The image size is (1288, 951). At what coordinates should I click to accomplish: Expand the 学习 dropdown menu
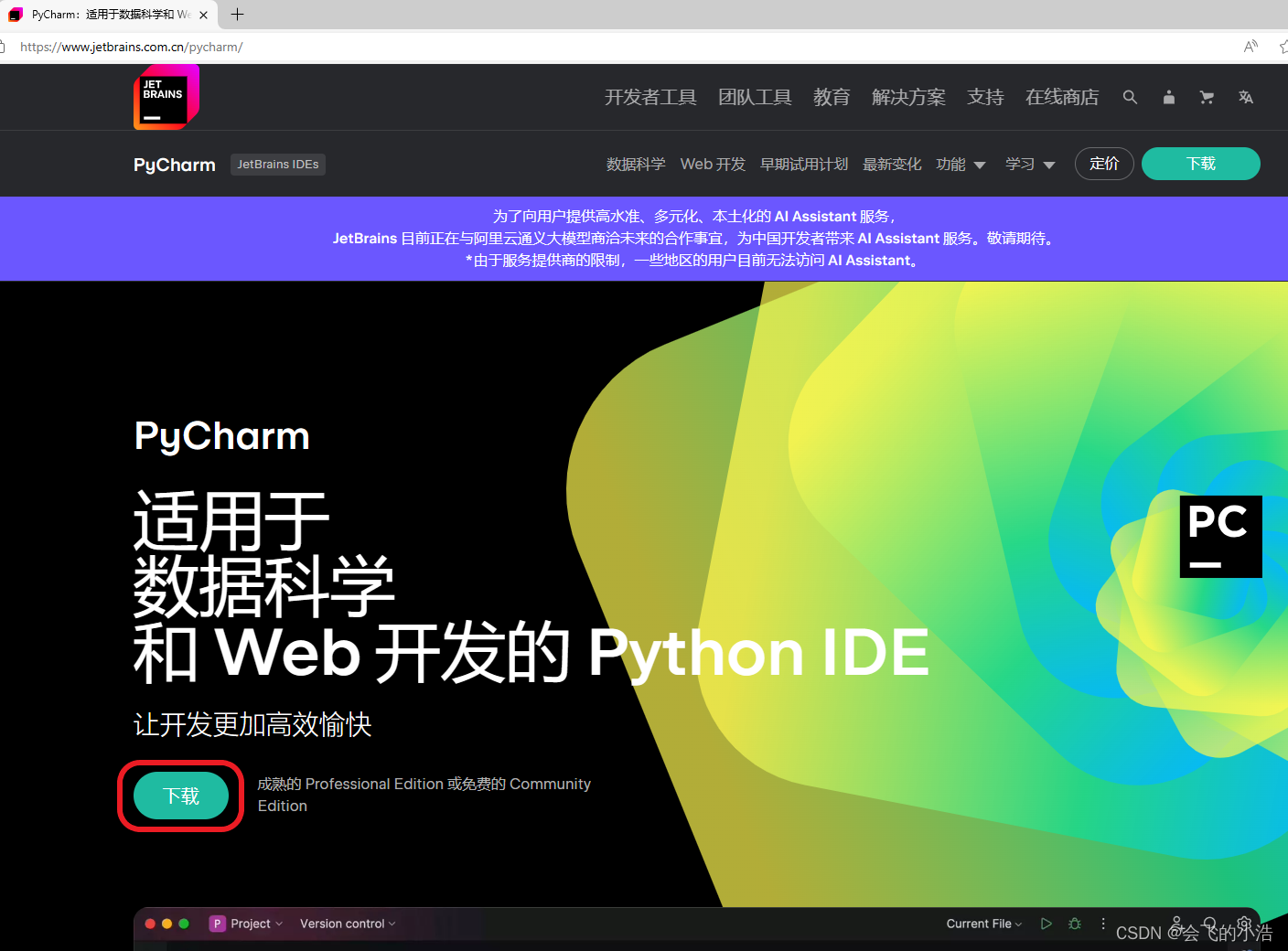(x=1030, y=164)
